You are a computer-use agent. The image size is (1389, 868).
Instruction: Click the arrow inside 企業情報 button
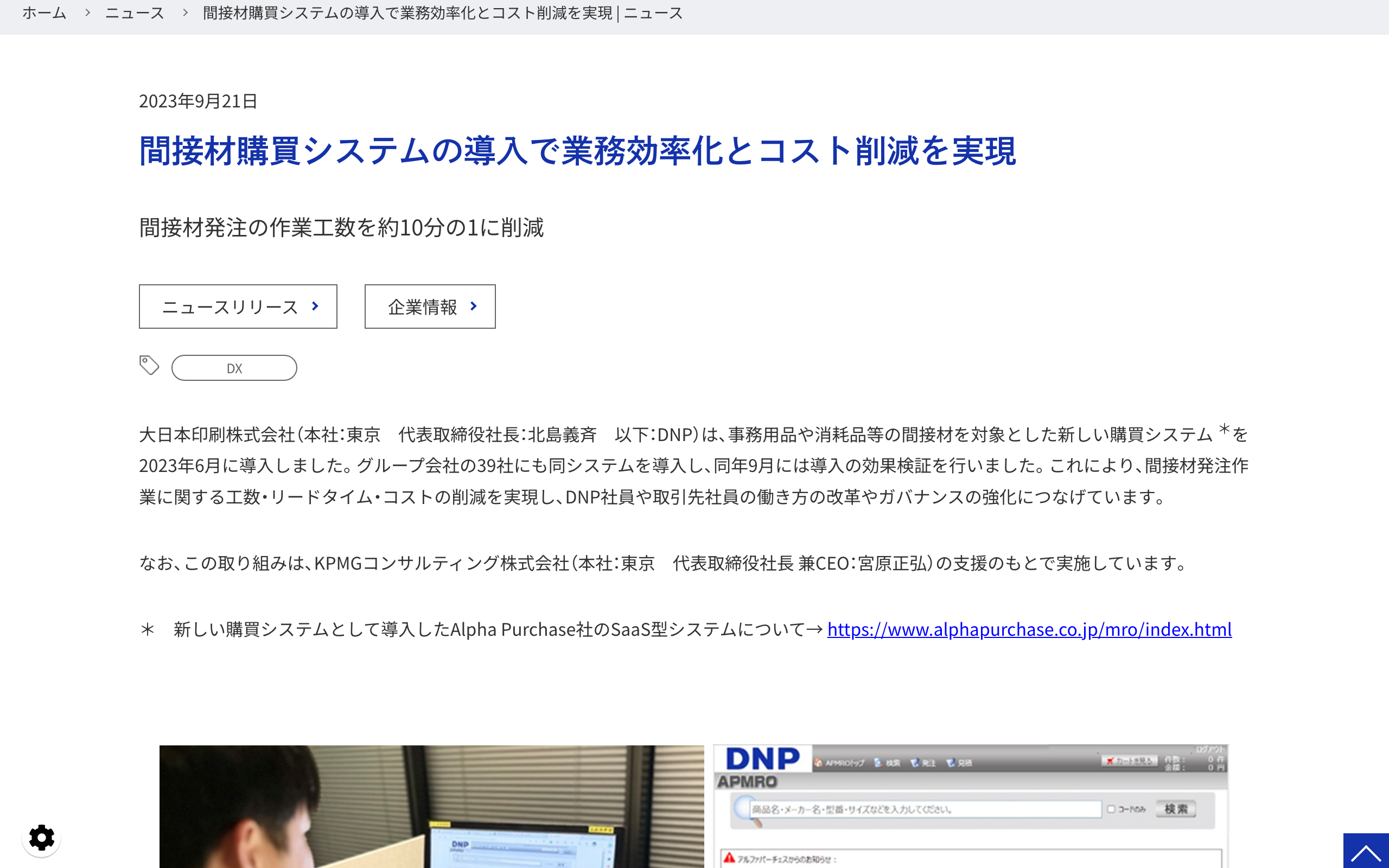(474, 307)
